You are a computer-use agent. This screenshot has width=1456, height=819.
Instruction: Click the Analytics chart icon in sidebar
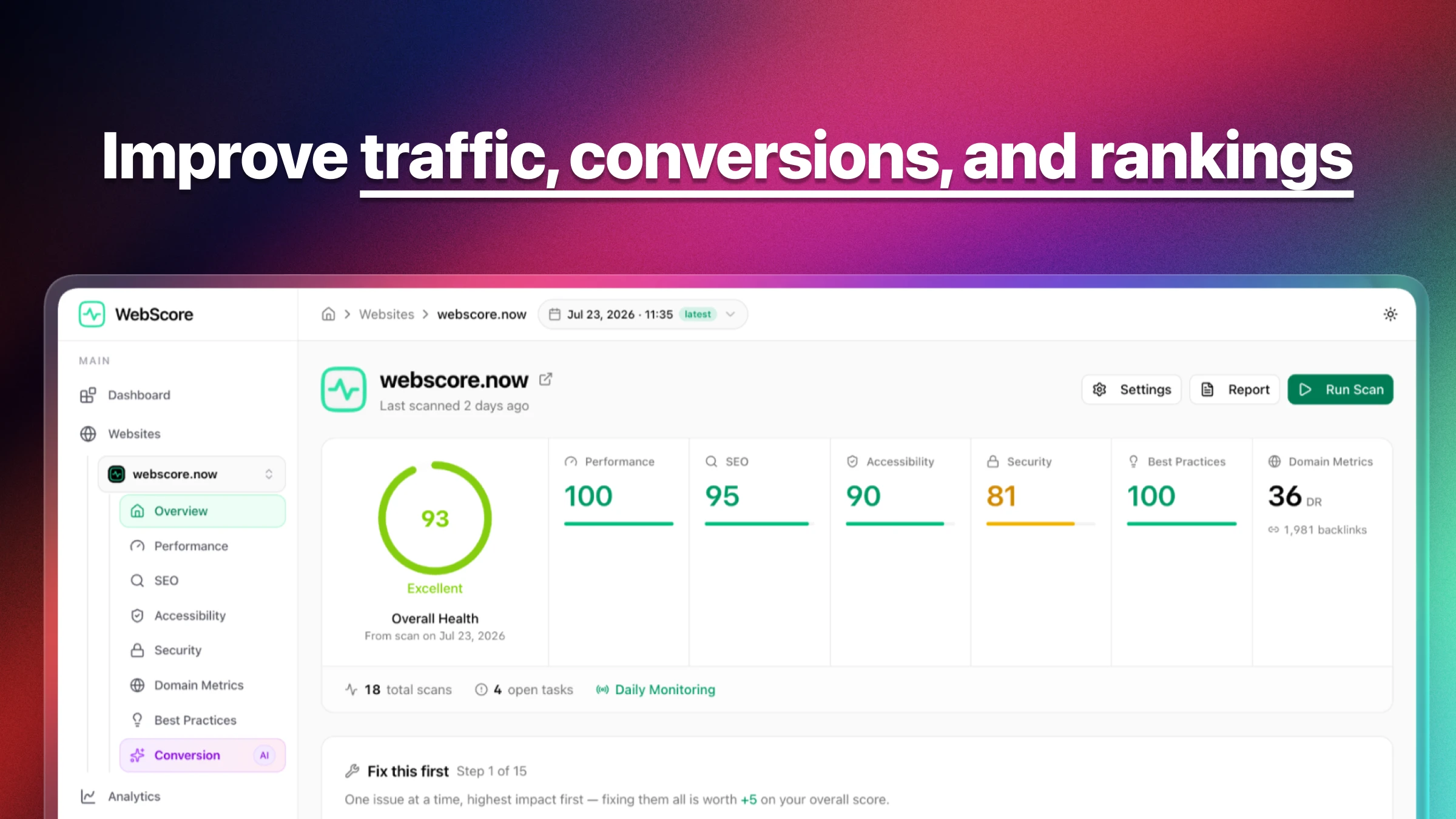[88, 797]
